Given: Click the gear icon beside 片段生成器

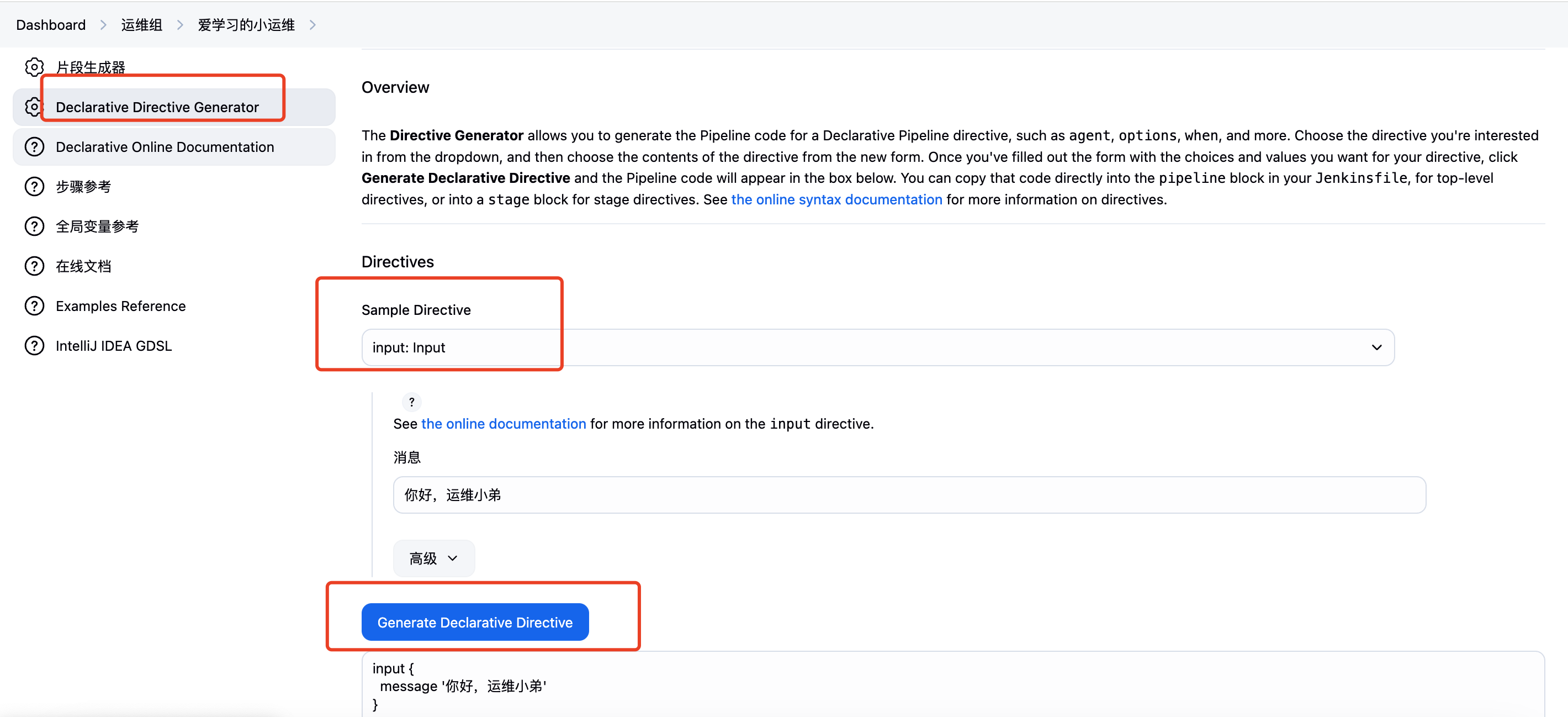Looking at the screenshot, I should coord(34,67).
